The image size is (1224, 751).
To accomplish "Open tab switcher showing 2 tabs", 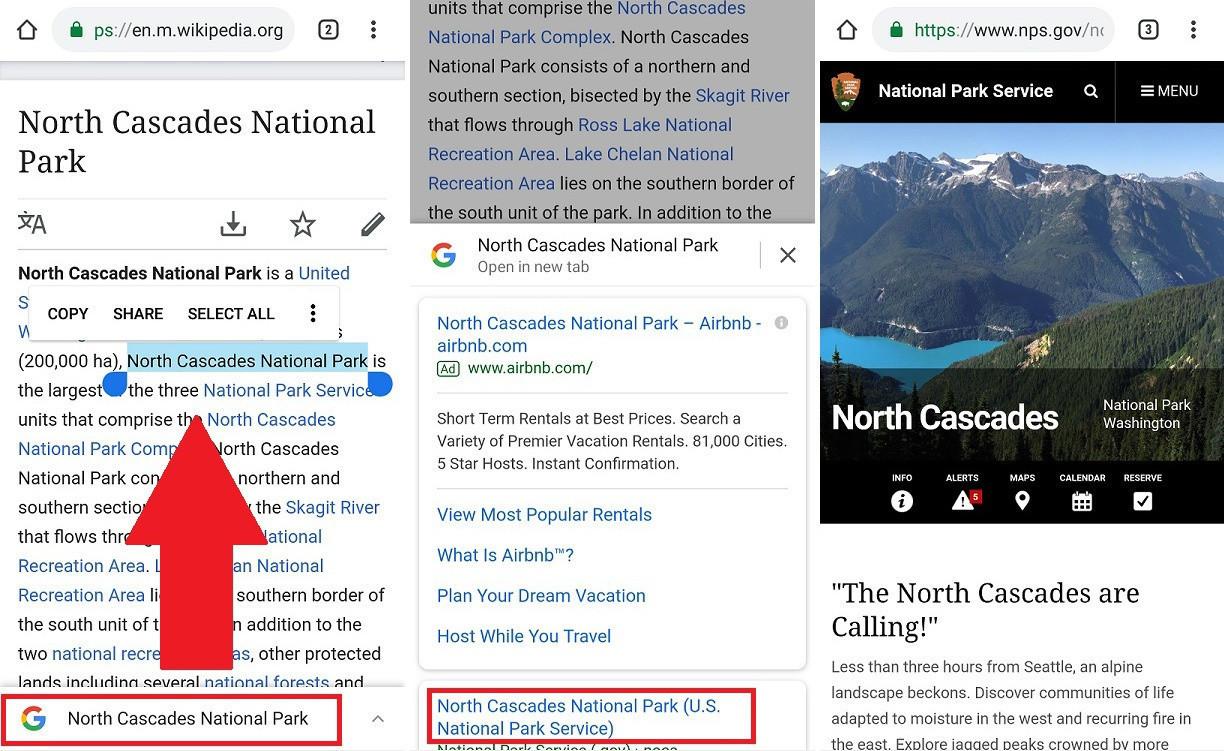I will point(328,30).
